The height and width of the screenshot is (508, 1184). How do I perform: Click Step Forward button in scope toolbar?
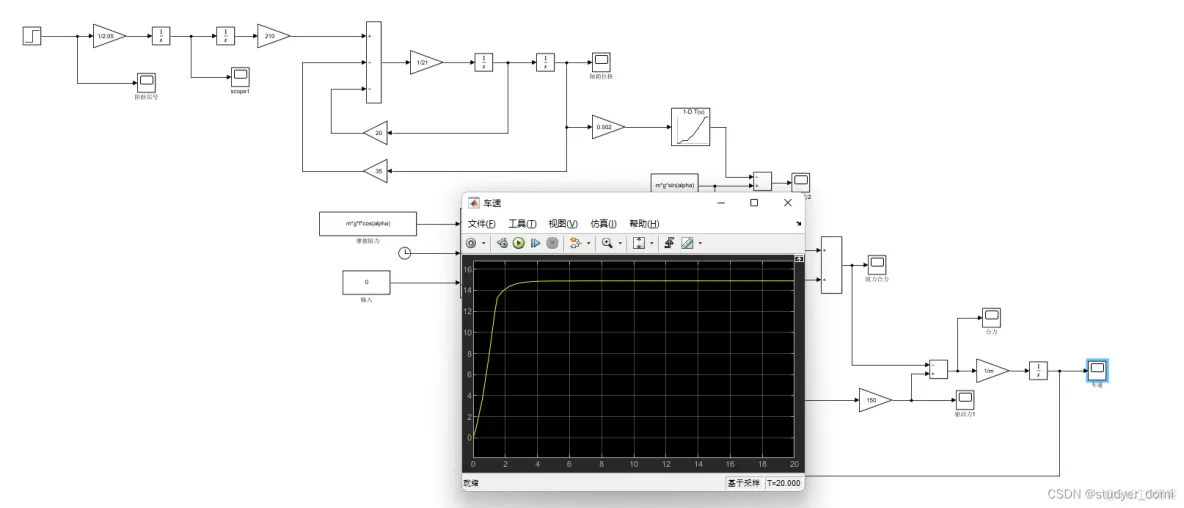[x=535, y=243]
